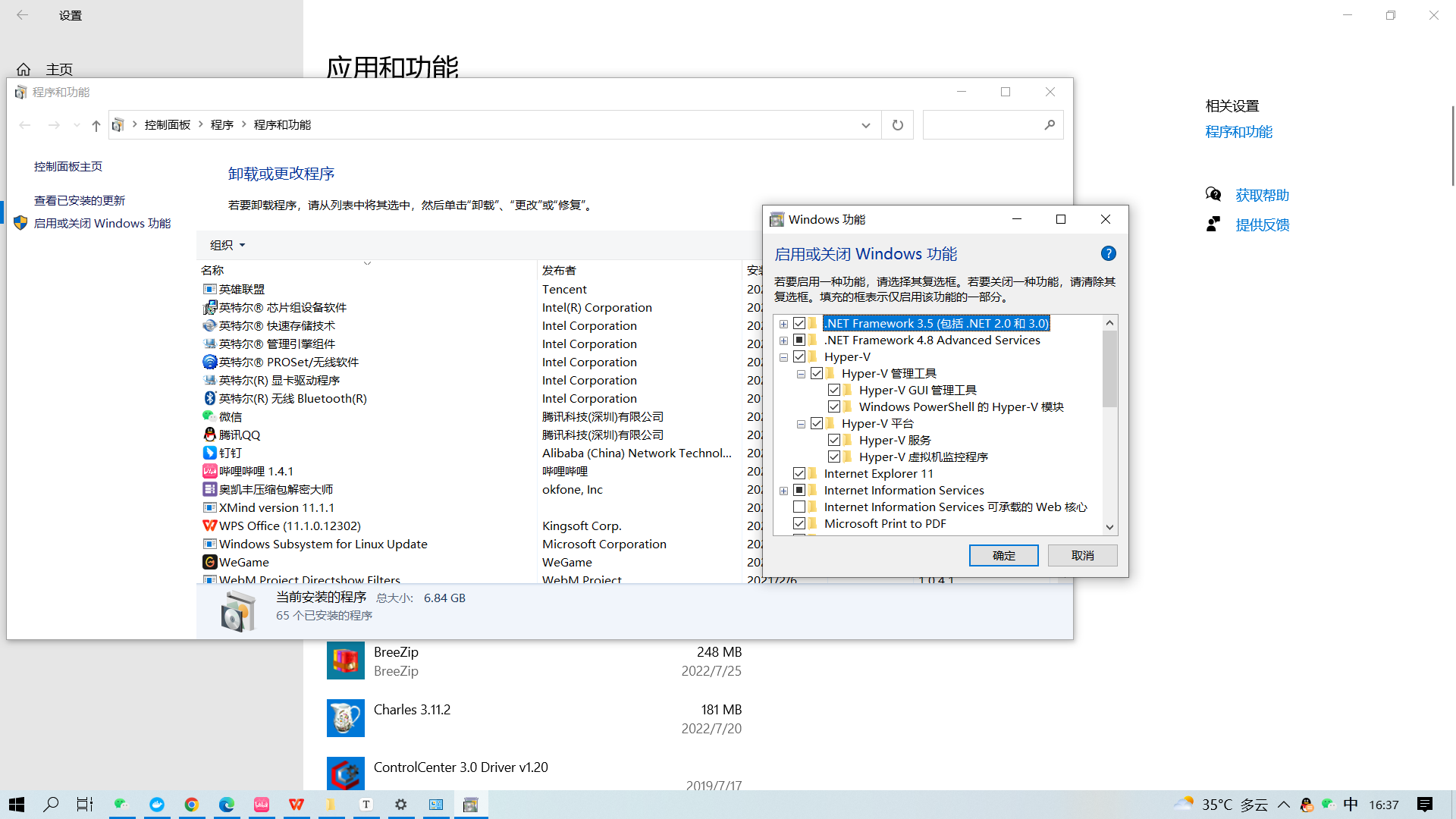
Task: Open 查看已安装的更新 link
Action: pos(80,200)
